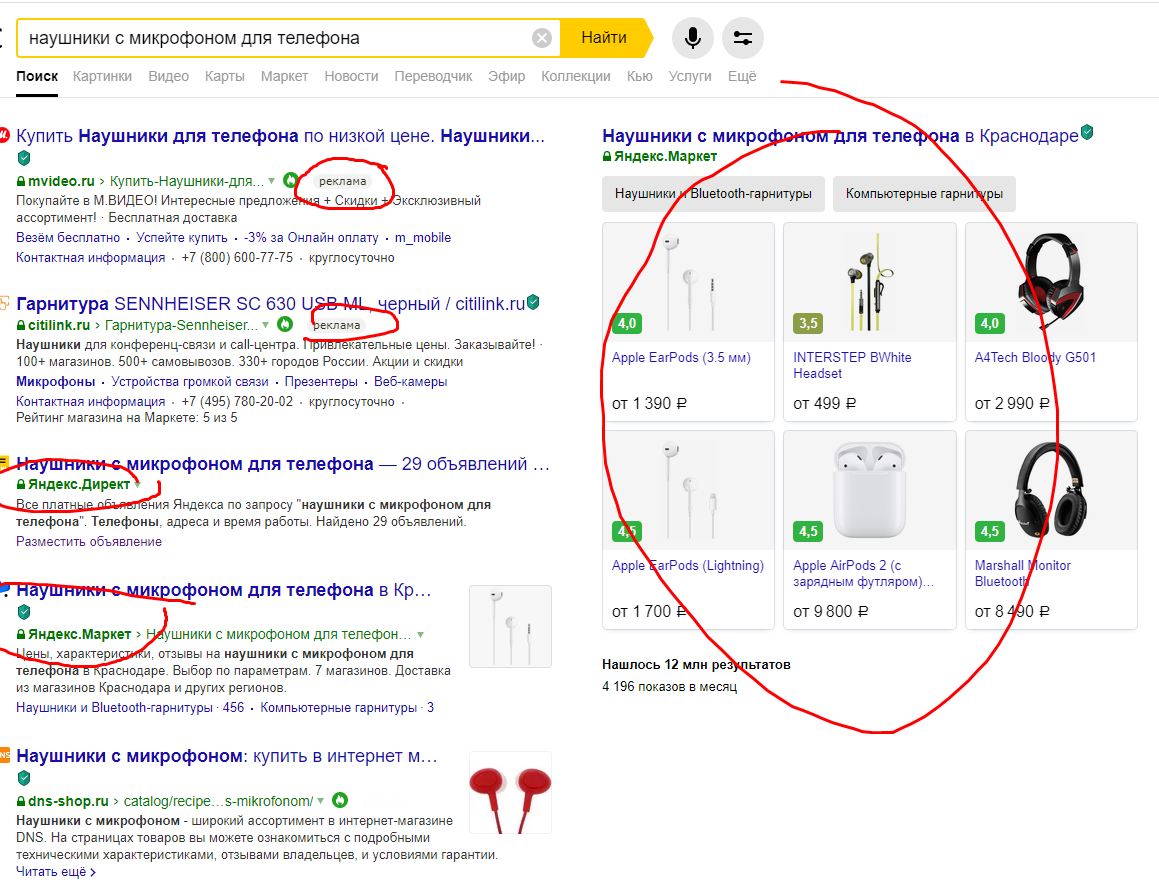Open A4Tech Bloody G501 product card
This screenshot has height=894, width=1159.
pos(1051,322)
